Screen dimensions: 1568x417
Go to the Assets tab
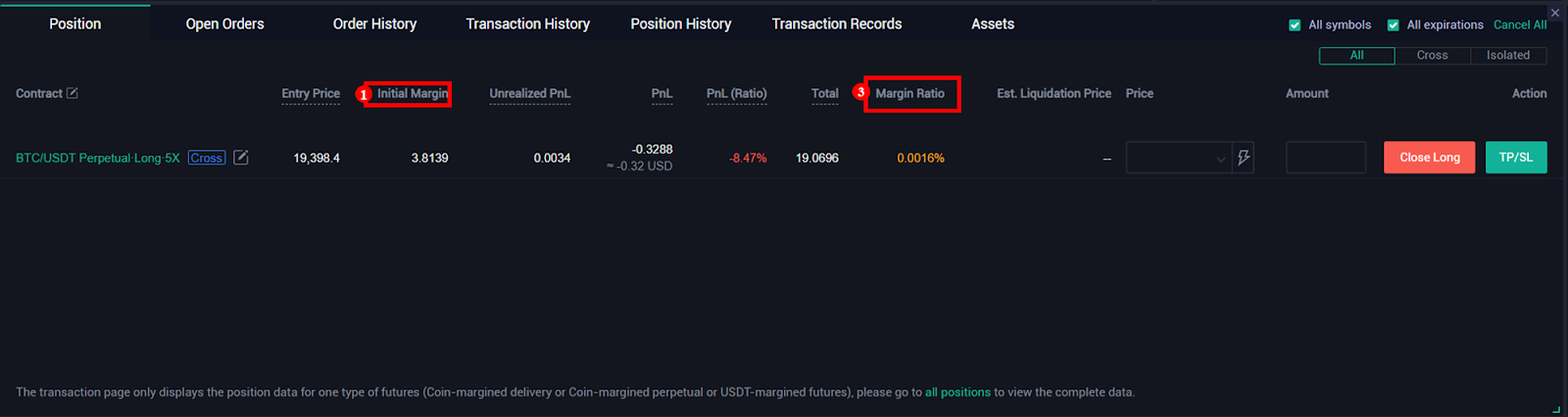(992, 23)
